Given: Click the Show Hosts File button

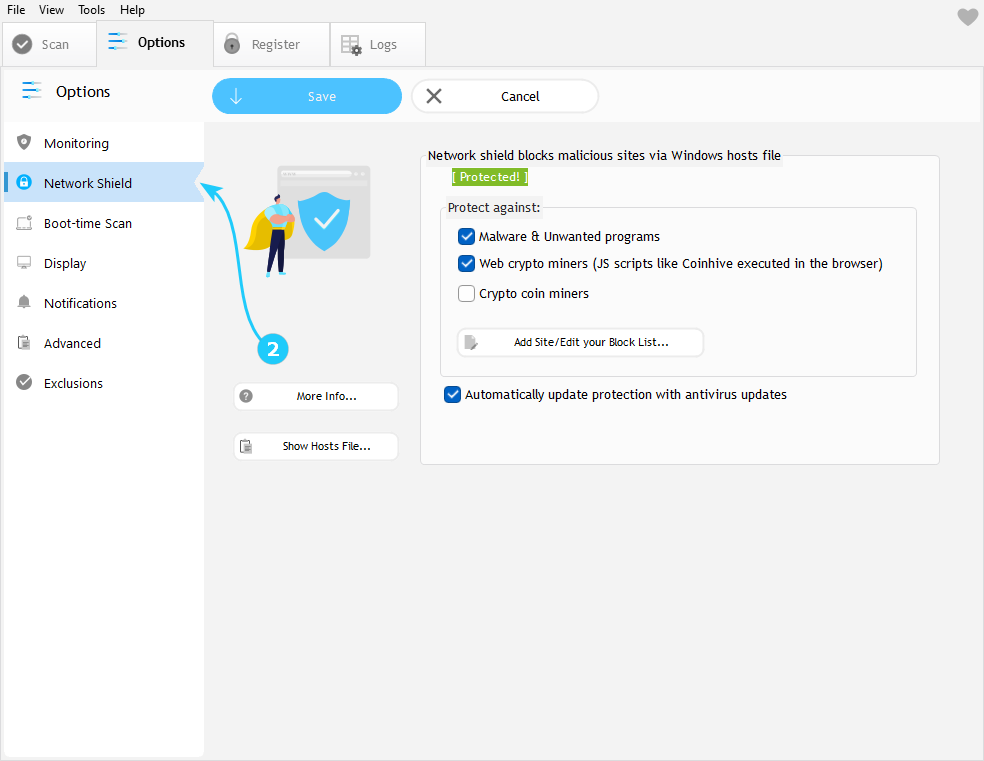Looking at the screenshot, I should (316, 446).
